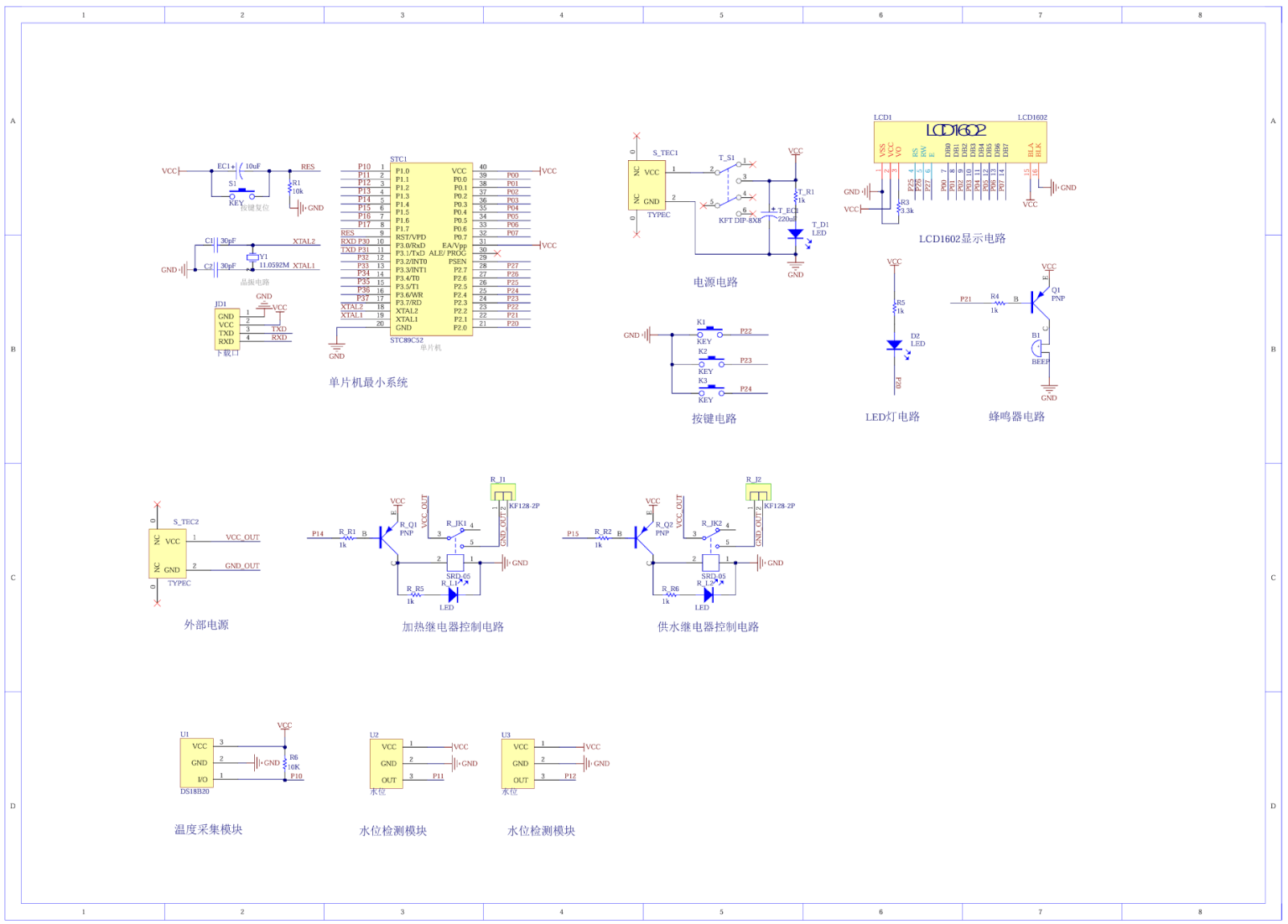This screenshot has width=1288, height=924.
Task: Select the U1 DS18B20 sensor block
Action: pos(197,762)
